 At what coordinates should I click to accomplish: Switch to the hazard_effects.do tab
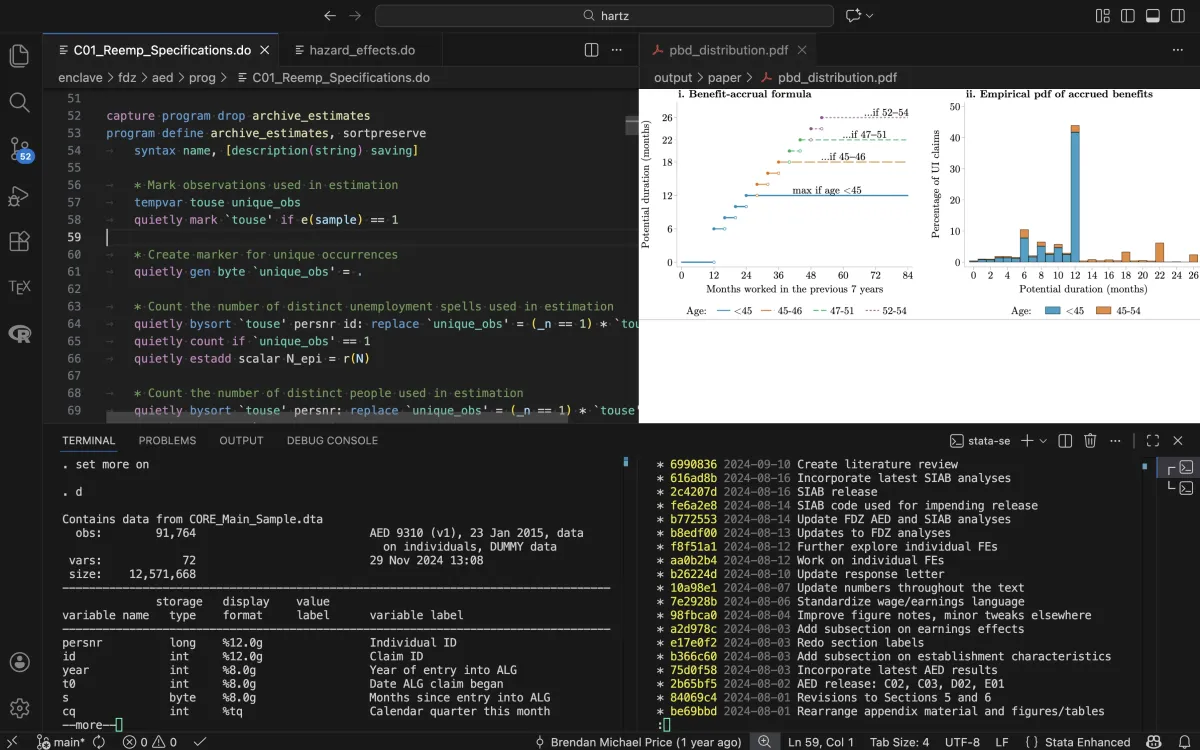pyautogui.click(x=361, y=50)
